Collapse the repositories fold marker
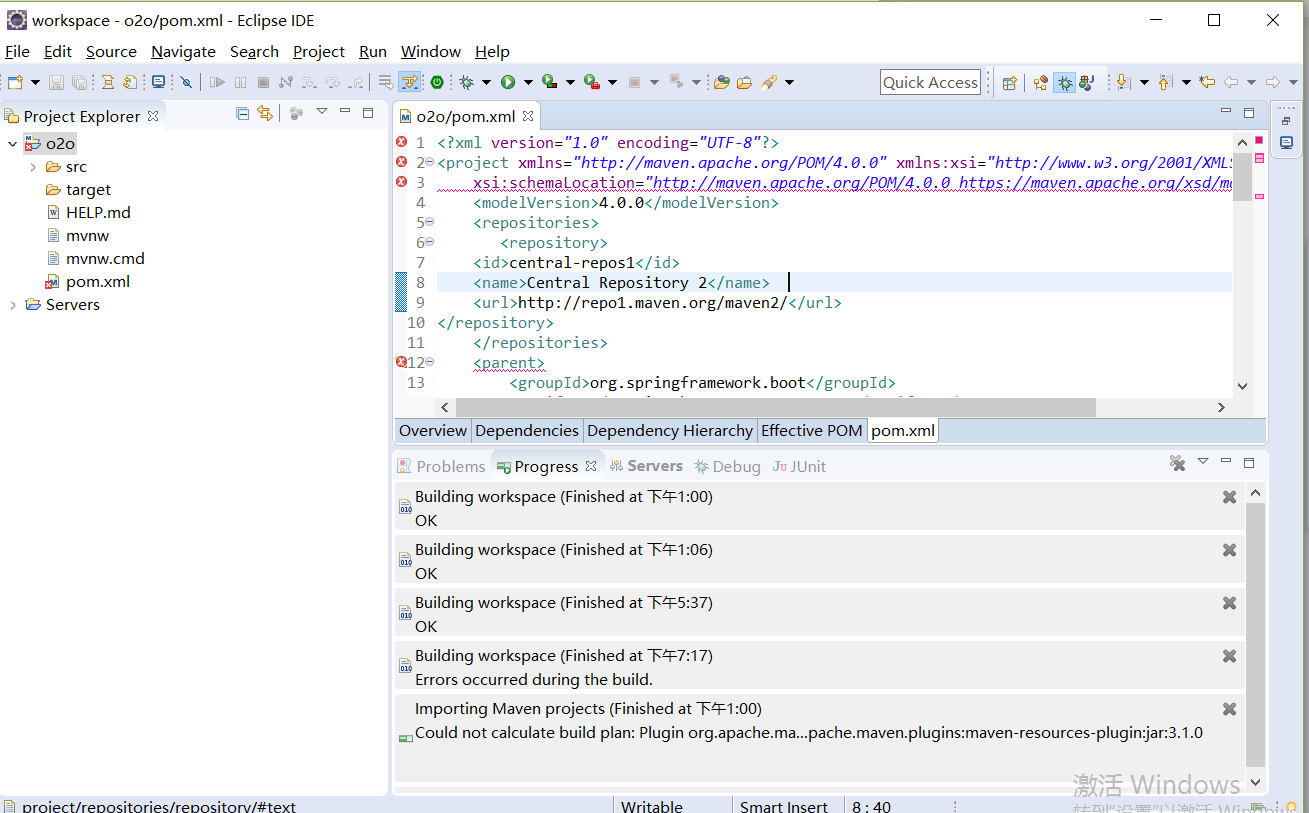 click(x=430, y=222)
